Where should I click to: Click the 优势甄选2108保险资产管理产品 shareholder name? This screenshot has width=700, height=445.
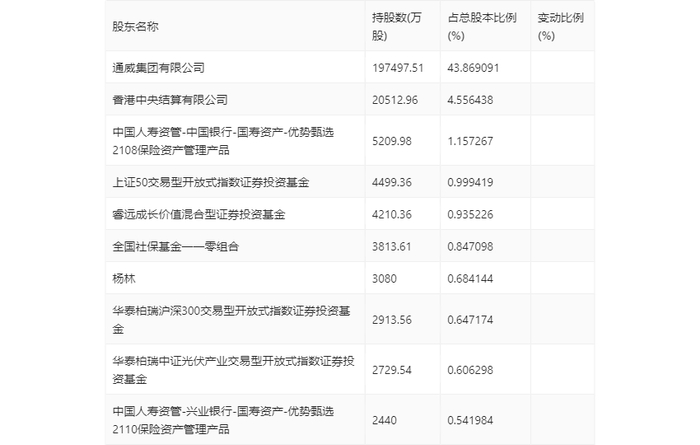(x=223, y=141)
